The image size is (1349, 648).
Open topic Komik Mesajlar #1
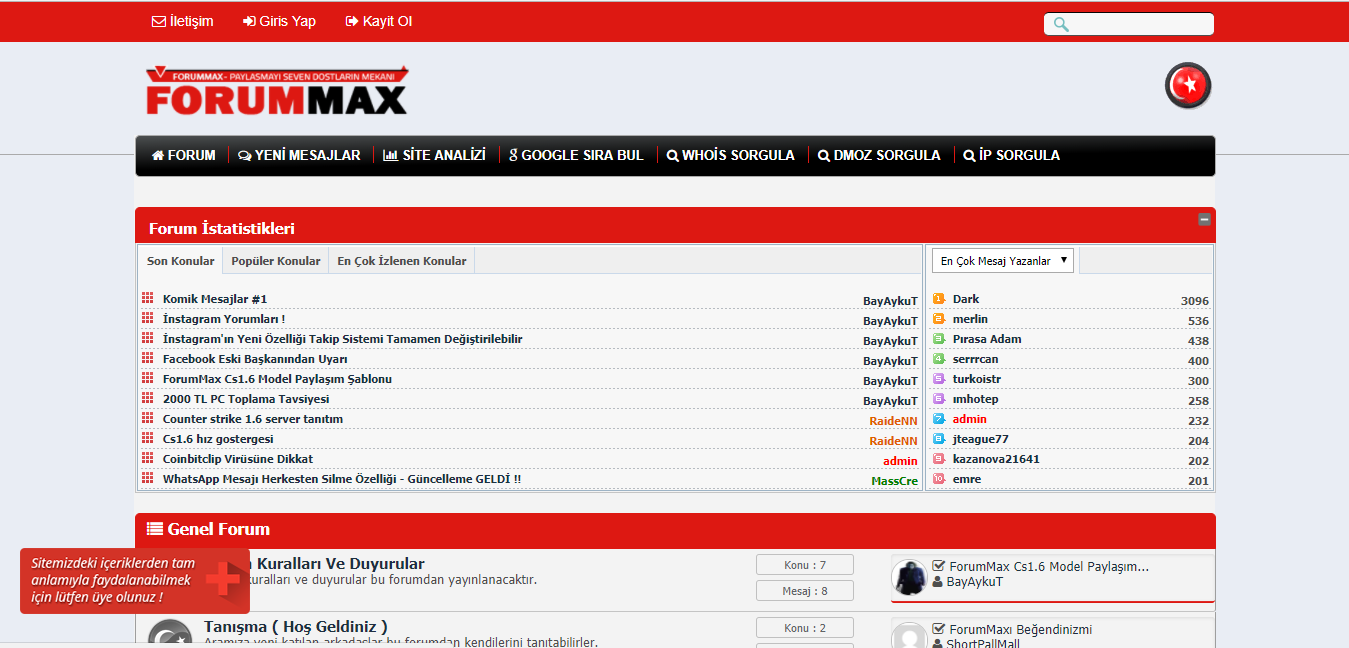[x=215, y=299]
